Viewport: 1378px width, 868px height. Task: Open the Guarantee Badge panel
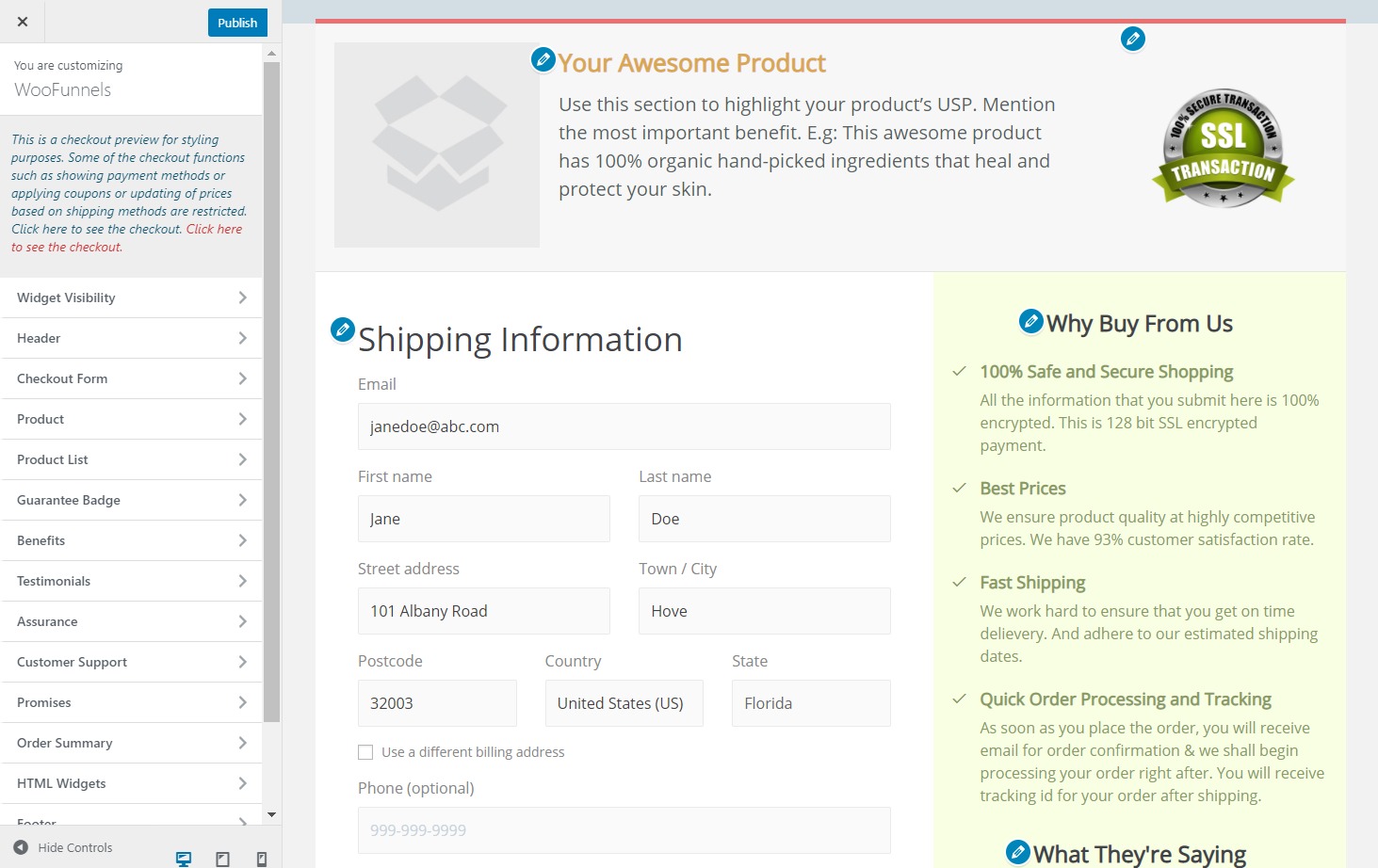tap(132, 500)
